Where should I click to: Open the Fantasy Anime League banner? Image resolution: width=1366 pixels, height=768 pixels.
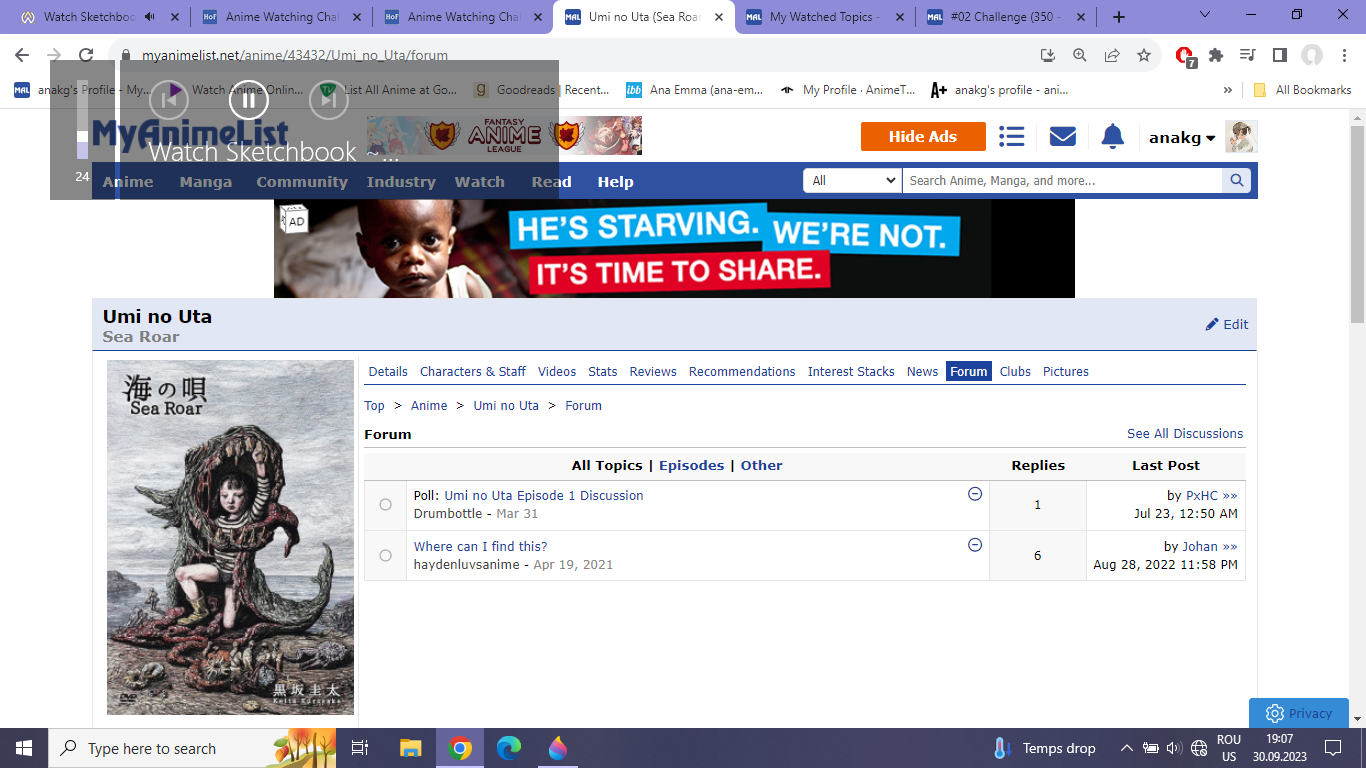point(504,135)
